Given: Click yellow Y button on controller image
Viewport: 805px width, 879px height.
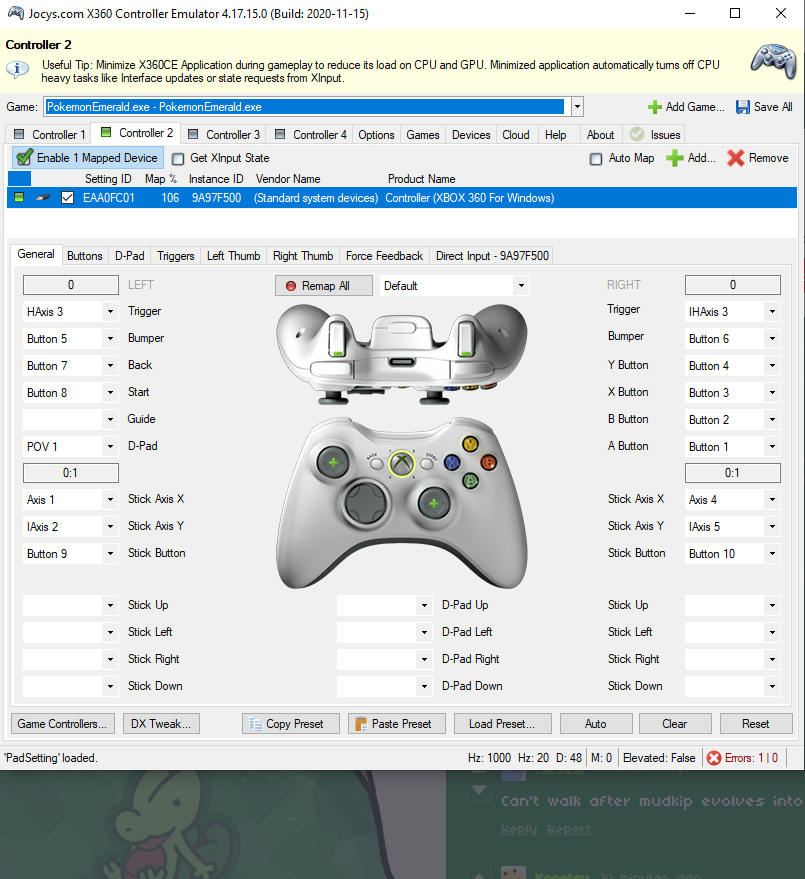Looking at the screenshot, I should click(x=470, y=445).
